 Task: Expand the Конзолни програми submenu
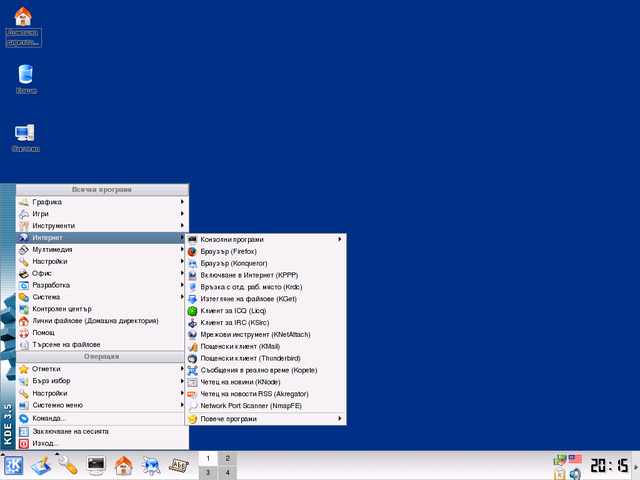[266, 240]
